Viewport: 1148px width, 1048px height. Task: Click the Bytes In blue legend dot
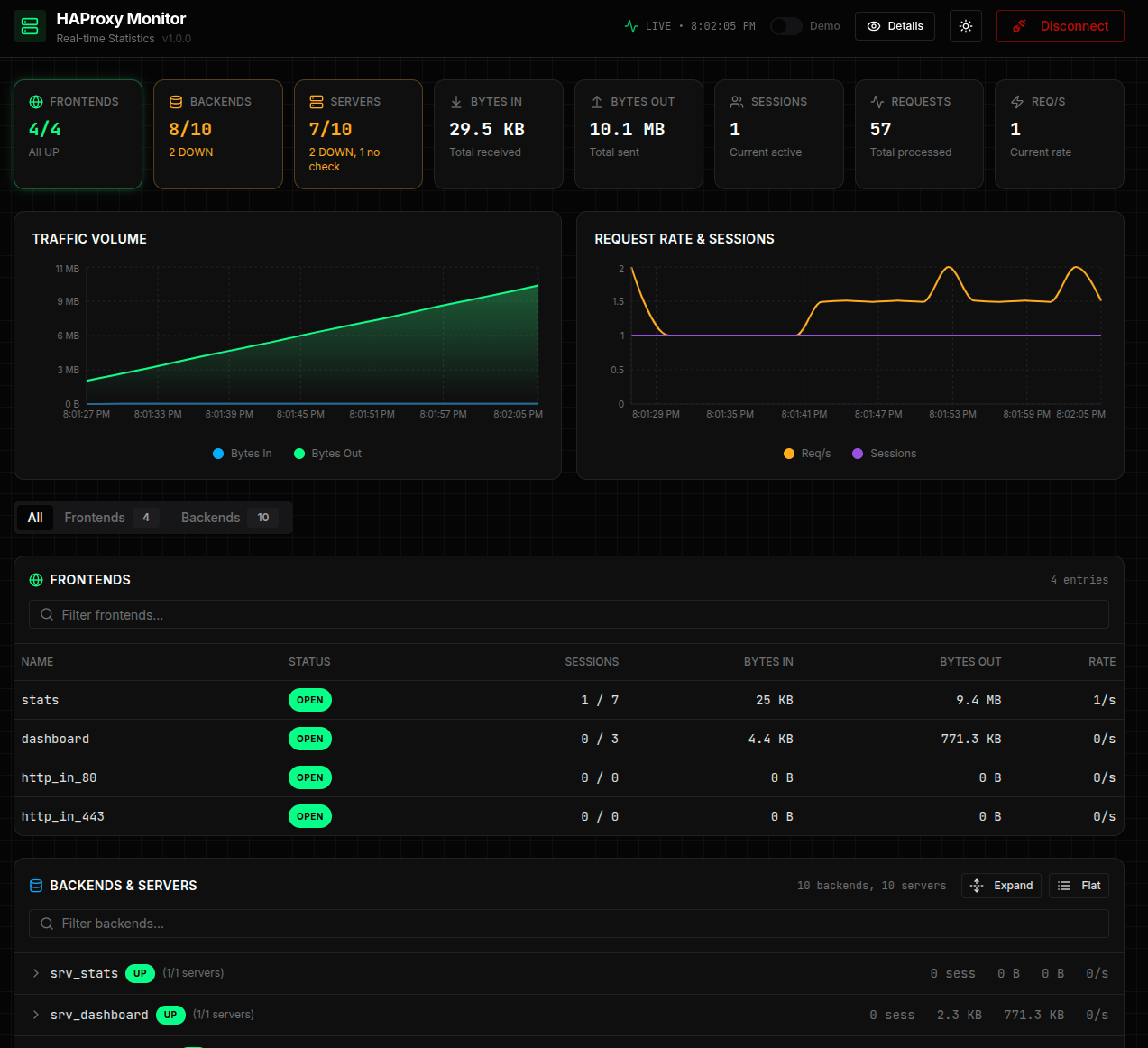tap(216, 454)
